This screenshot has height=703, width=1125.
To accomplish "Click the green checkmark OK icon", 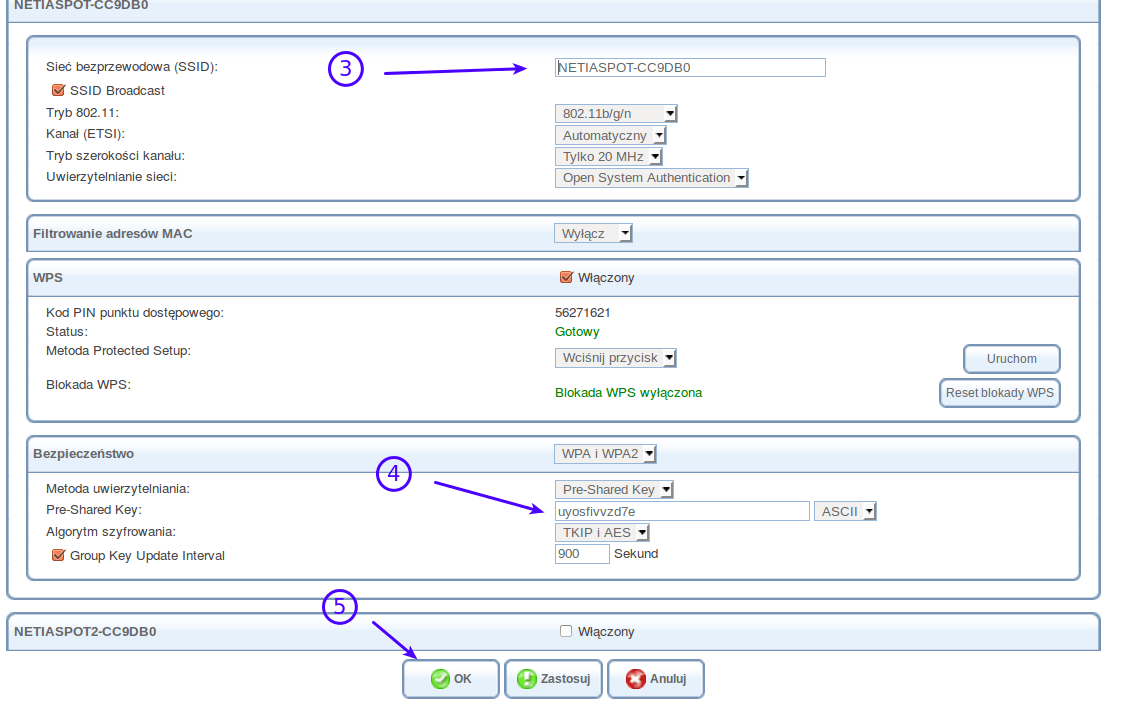I will click(440, 679).
